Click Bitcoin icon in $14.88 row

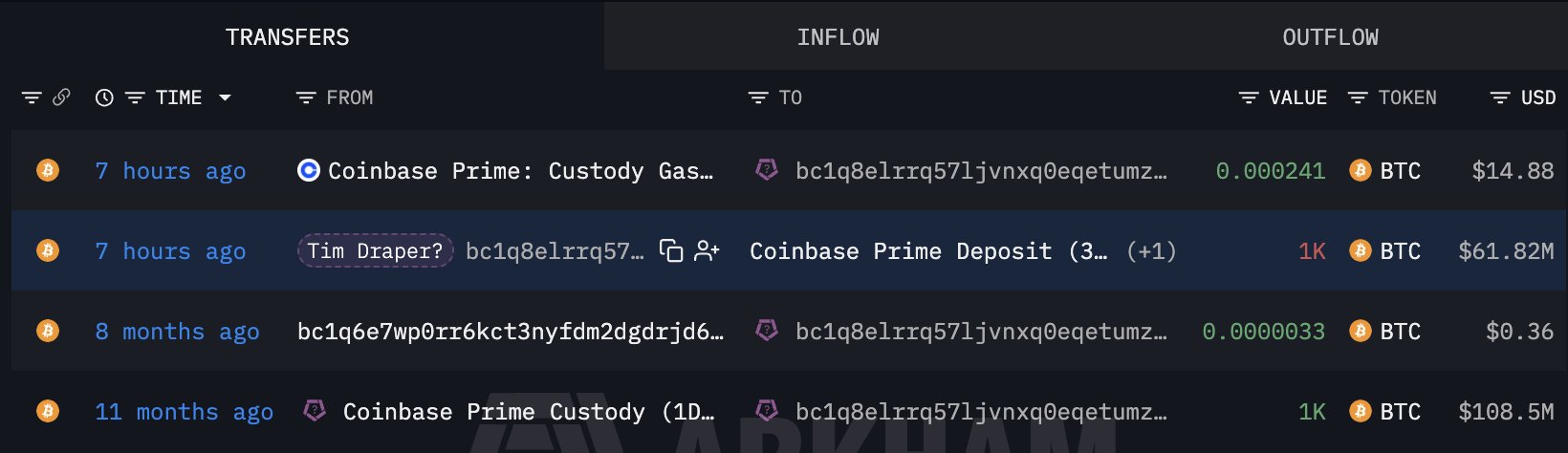pos(47,170)
